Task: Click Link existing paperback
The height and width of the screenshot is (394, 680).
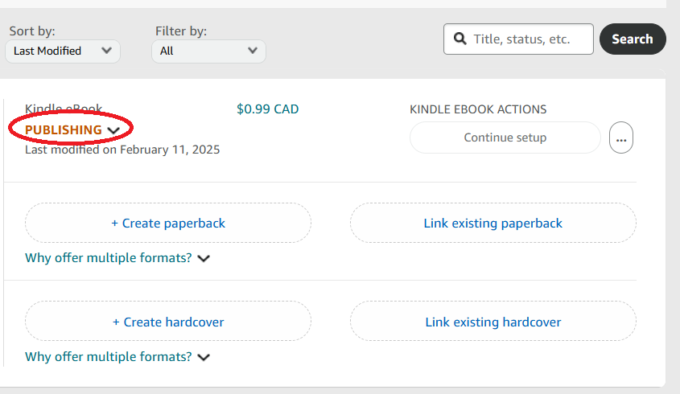Action: [493, 223]
